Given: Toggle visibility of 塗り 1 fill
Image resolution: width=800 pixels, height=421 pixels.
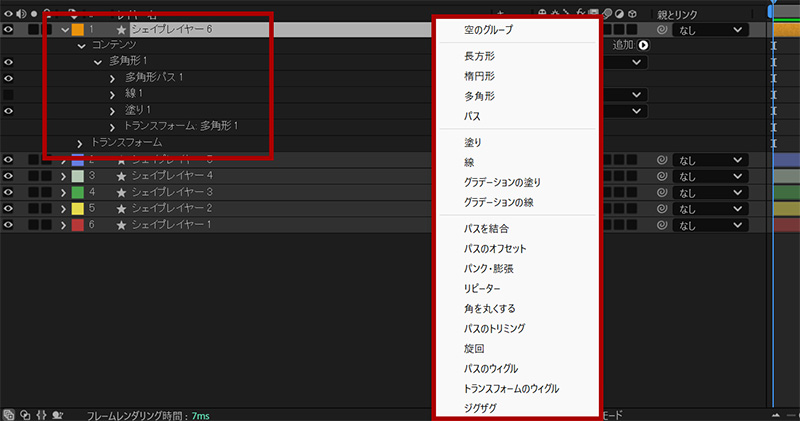Looking at the screenshot, I should (x=8, y=111).
